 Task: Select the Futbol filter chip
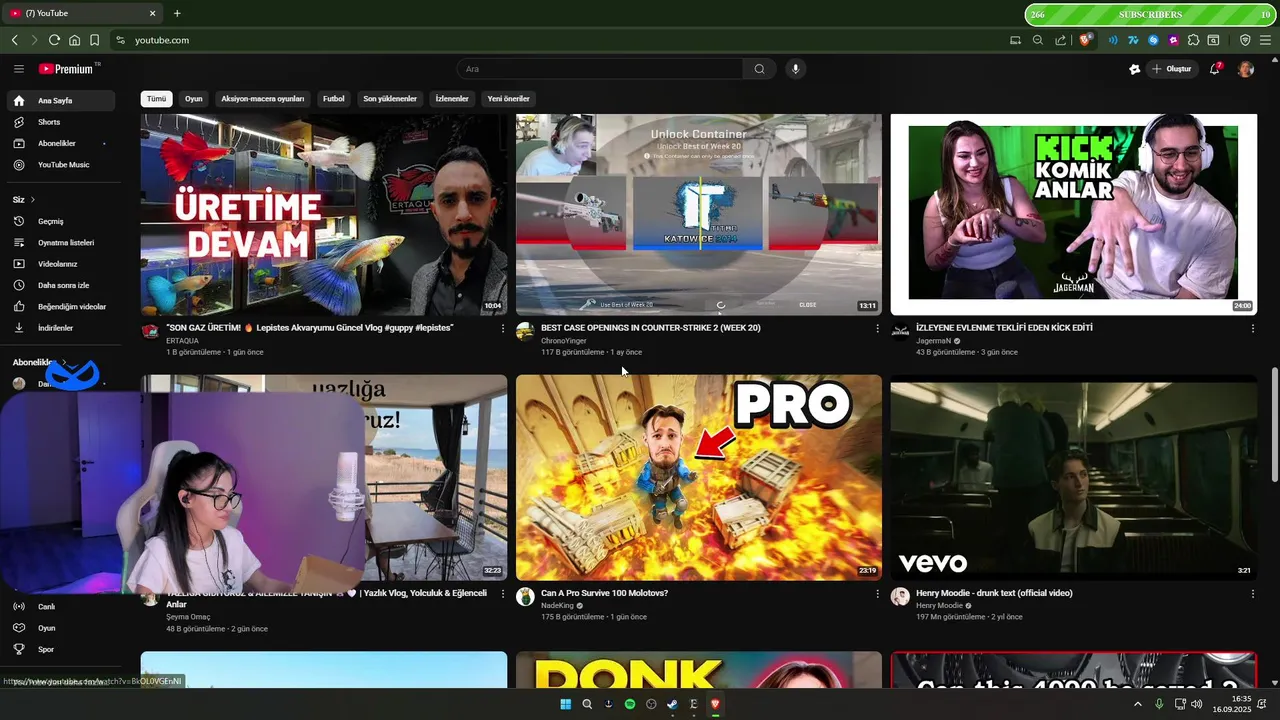[x=334, y=99]
